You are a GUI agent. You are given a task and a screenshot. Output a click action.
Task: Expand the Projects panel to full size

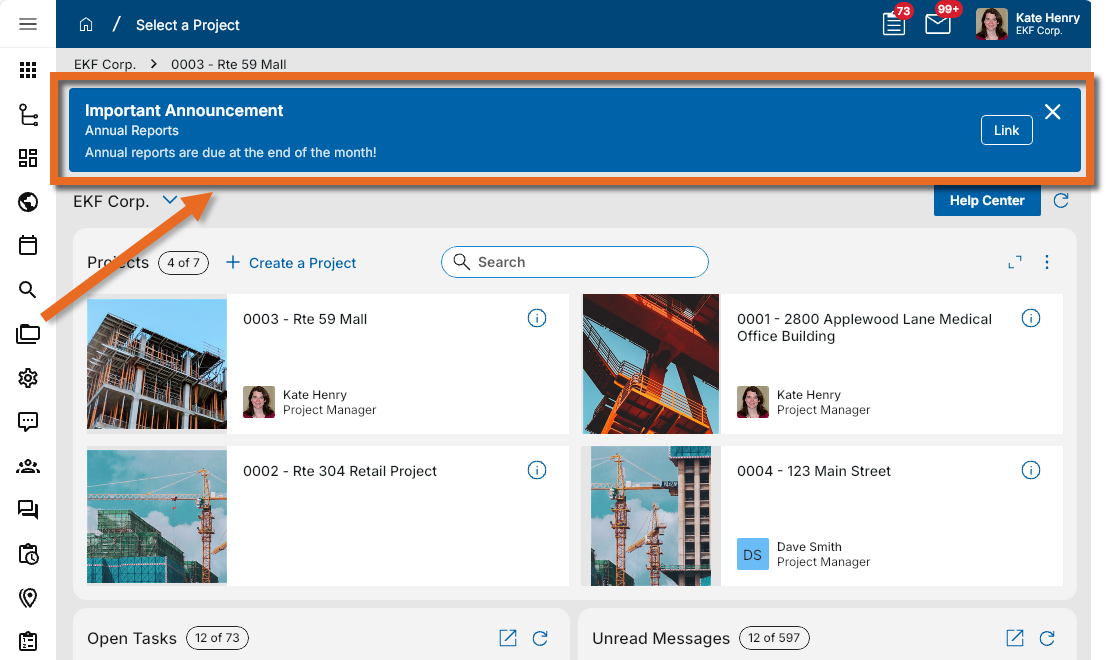pyautogui.click(x=1015, y=262)
